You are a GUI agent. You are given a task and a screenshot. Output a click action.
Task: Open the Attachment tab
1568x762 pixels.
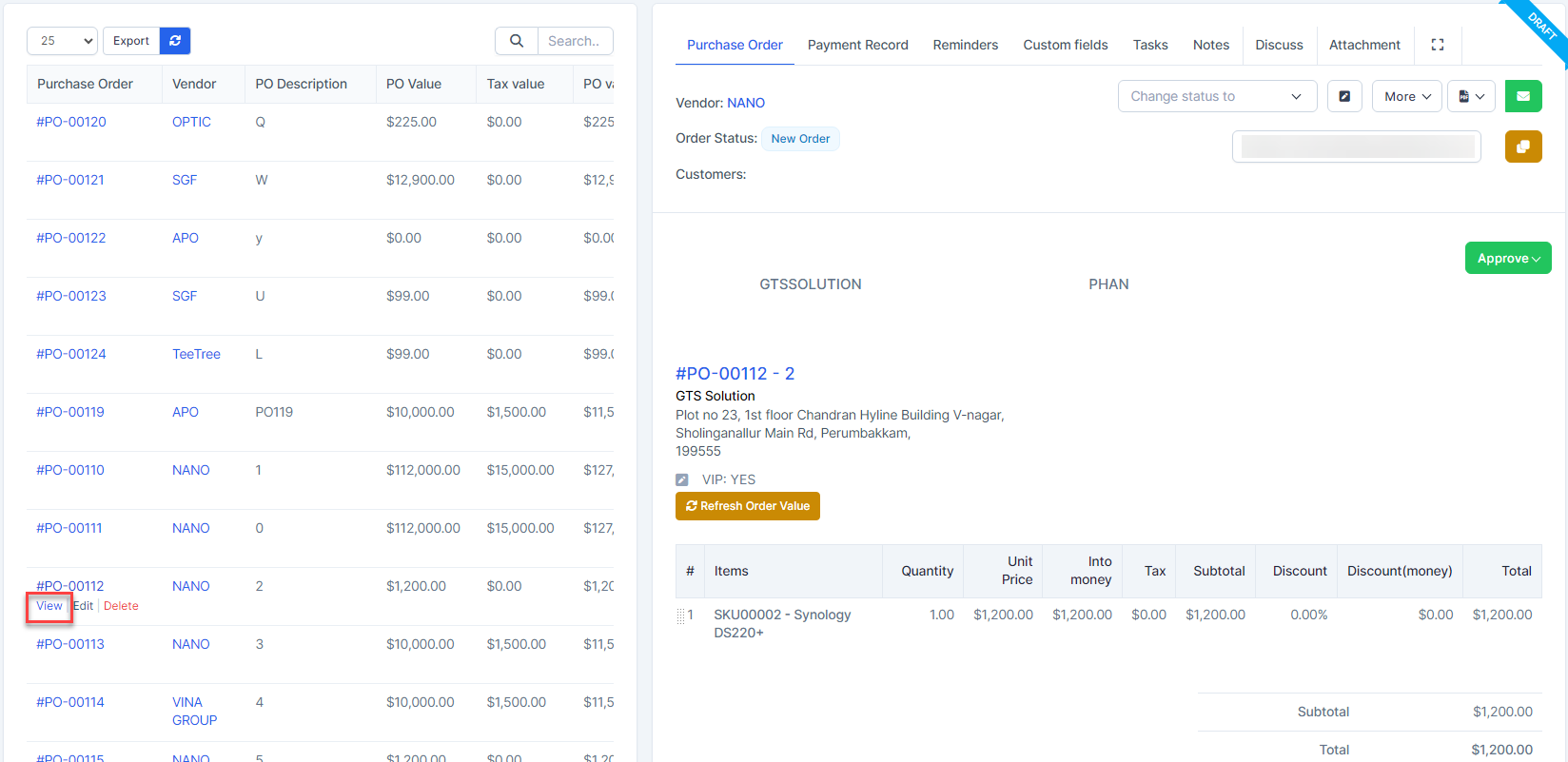[x=1363, y=45]
